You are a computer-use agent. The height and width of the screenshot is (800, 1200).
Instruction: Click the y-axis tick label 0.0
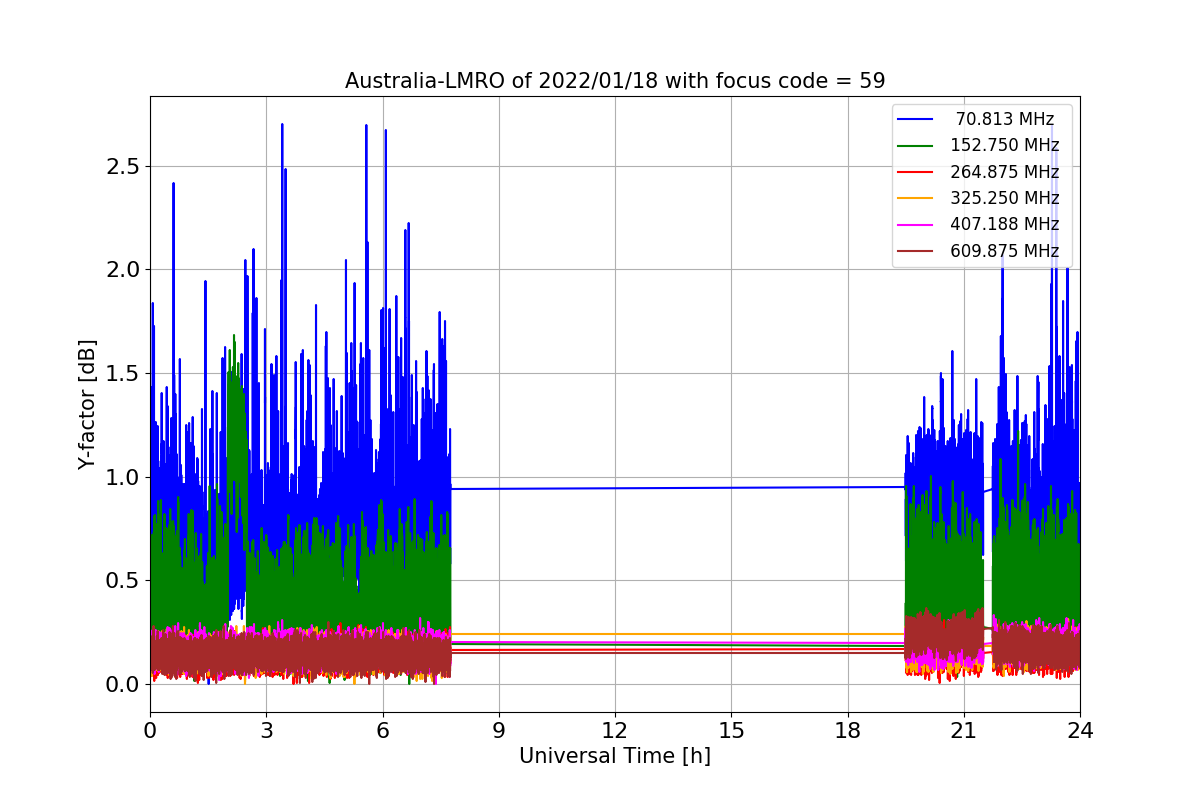(123, 685)
